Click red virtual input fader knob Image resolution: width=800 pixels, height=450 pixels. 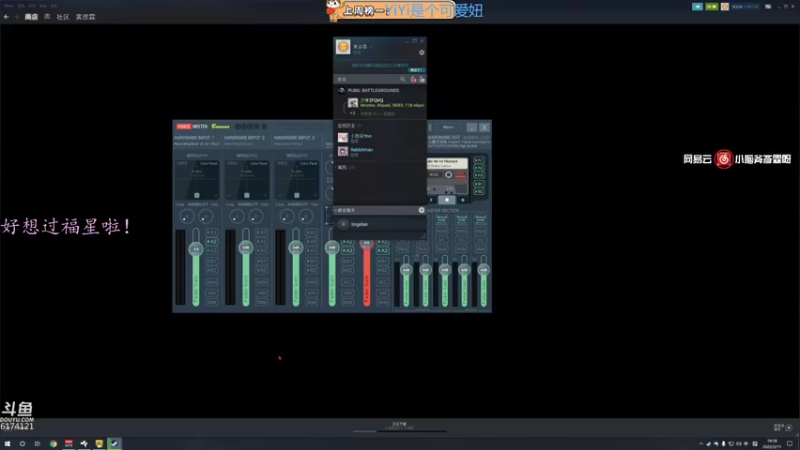(x=366, y=242)
